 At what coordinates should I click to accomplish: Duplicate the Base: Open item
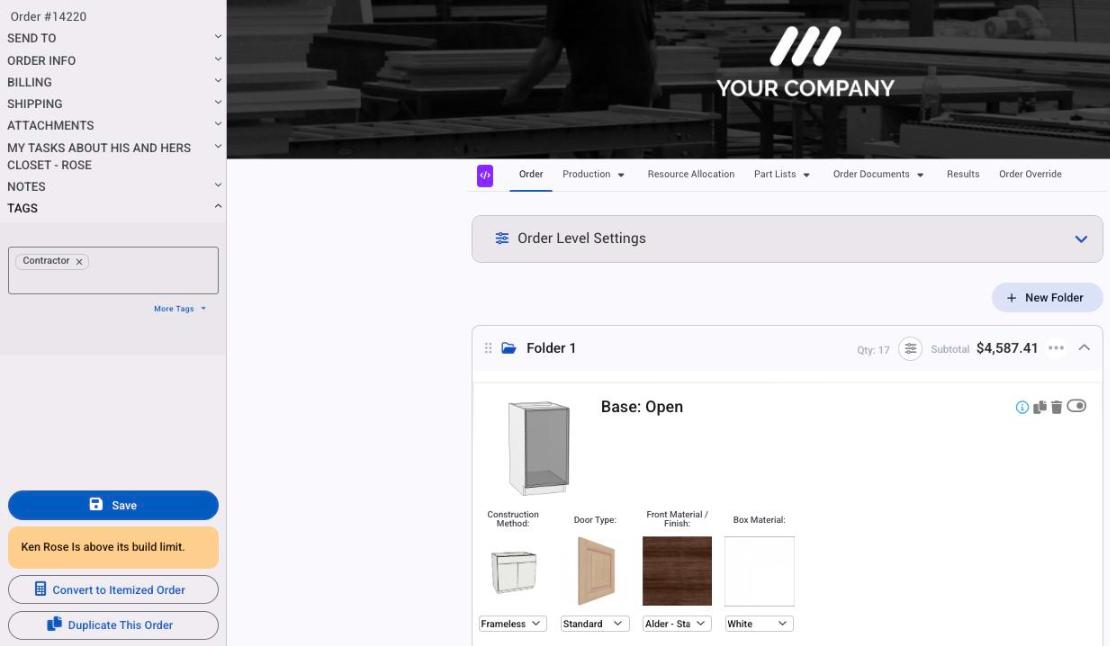point(1040,407)
